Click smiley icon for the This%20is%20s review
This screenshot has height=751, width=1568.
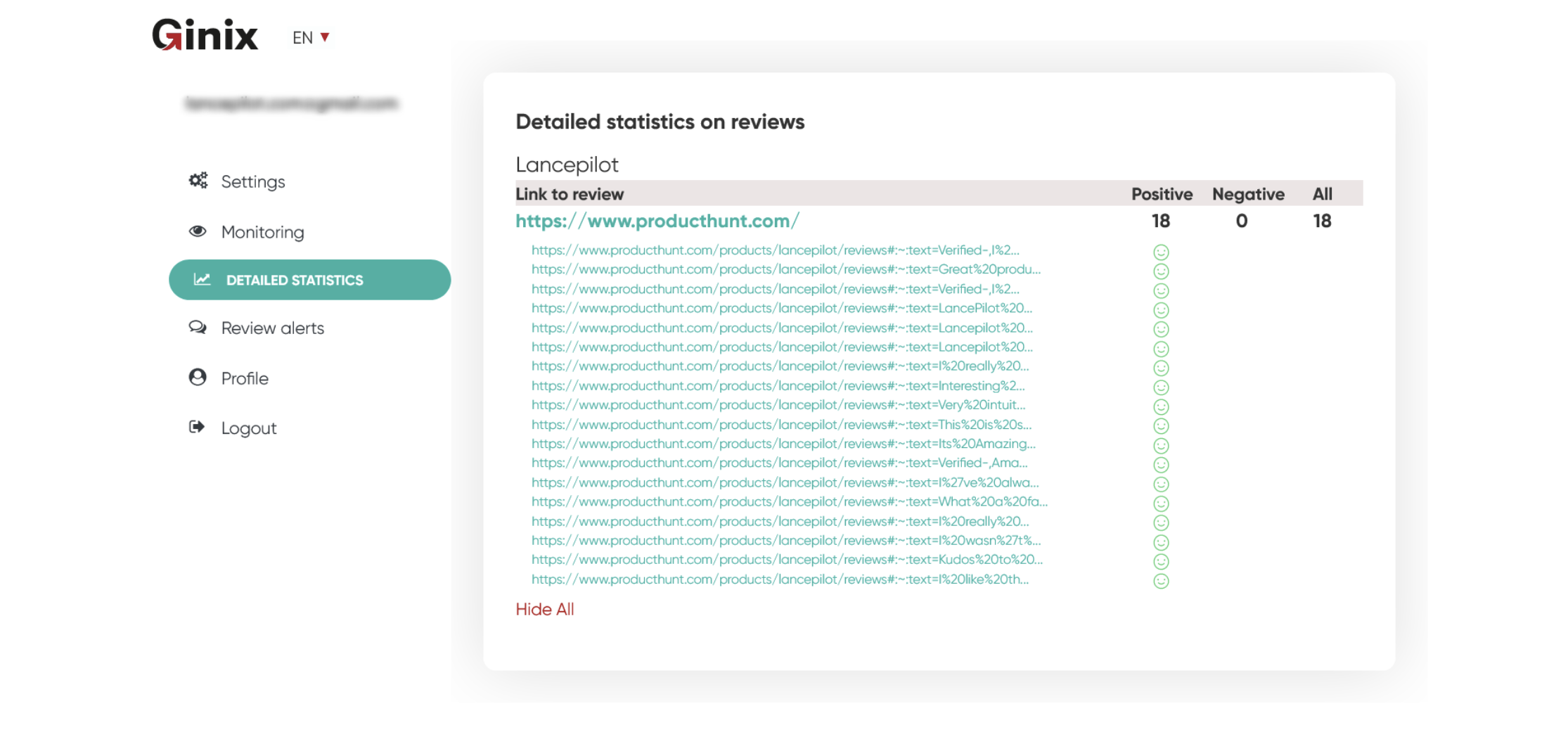tap(1161, 426)
